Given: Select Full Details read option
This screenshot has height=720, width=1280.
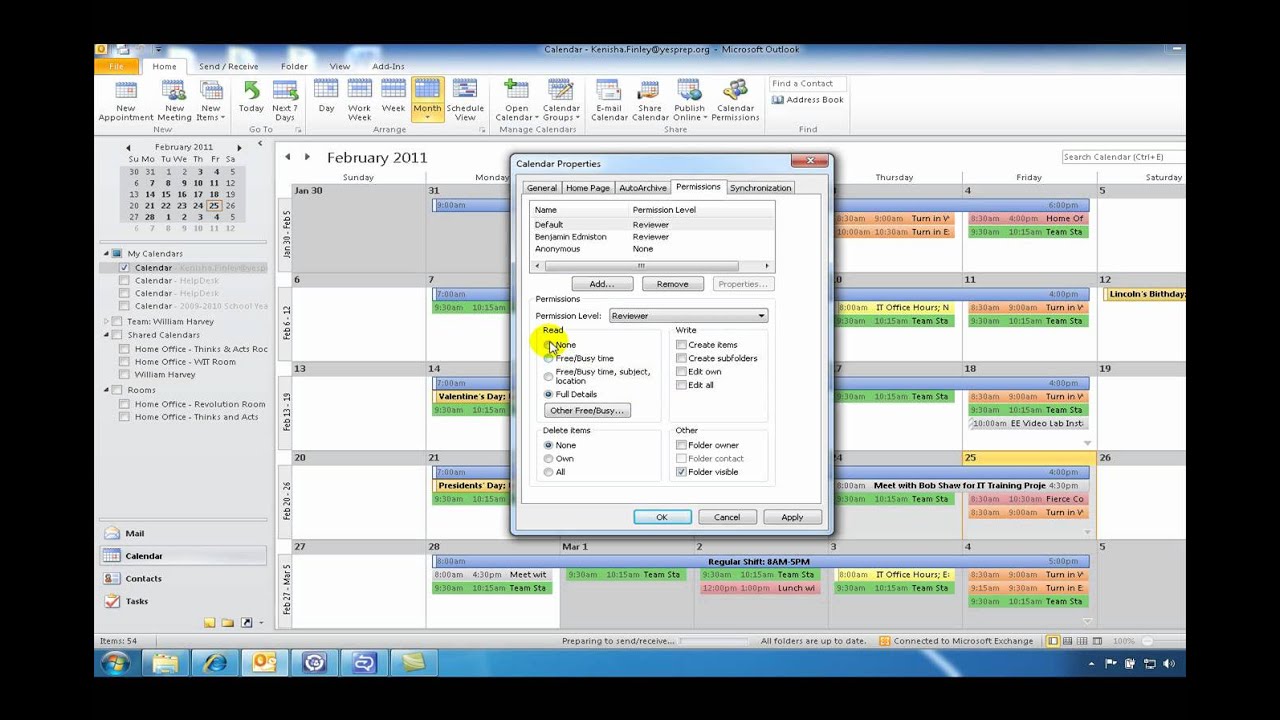Looking at the screenshot, I should [548, 395].
